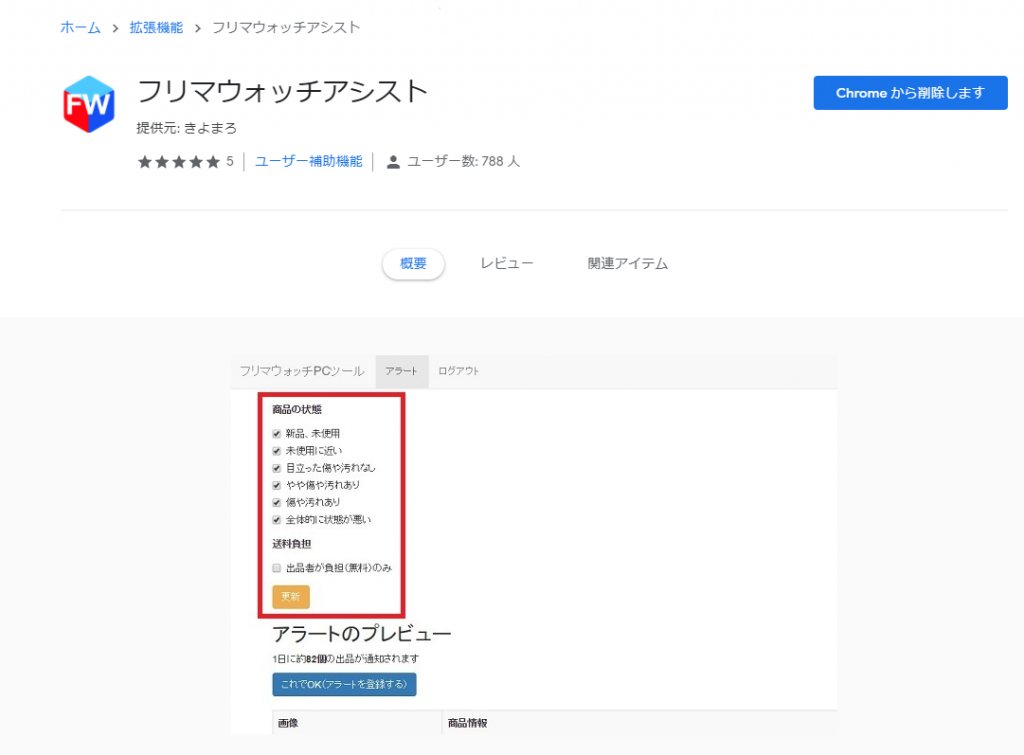Click これでOK(アラートを登録する) button
The image size is (1024, 755).
point(344,685)
